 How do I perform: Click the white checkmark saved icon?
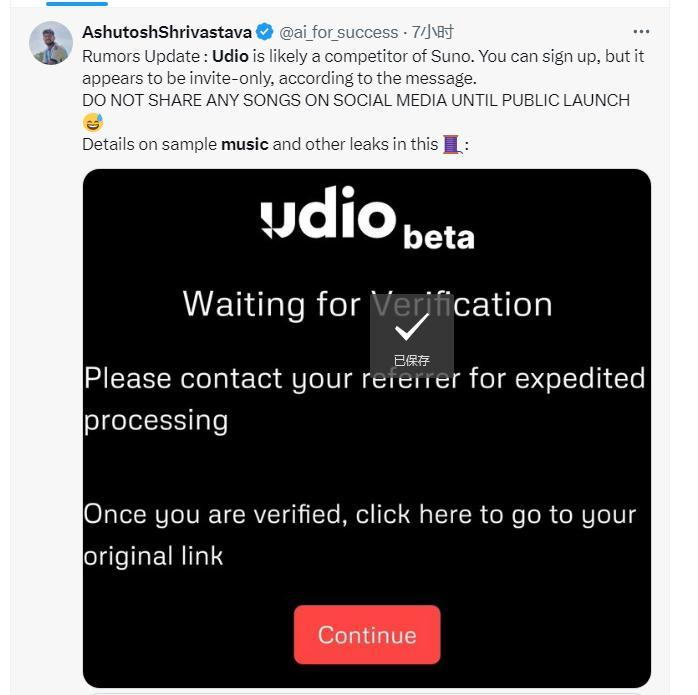(x=411, y=327)
